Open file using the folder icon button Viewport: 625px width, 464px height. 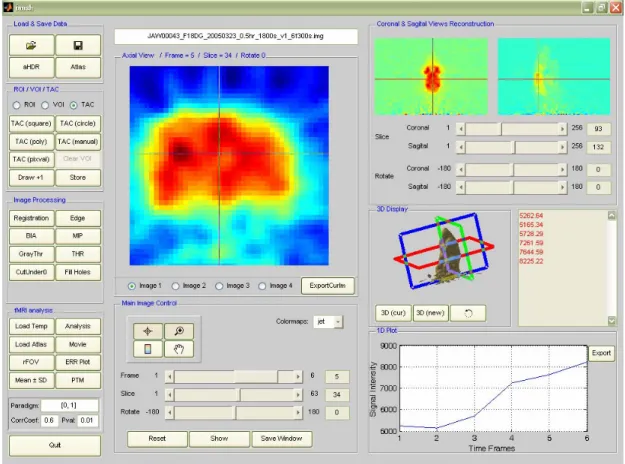click(31, 45)
